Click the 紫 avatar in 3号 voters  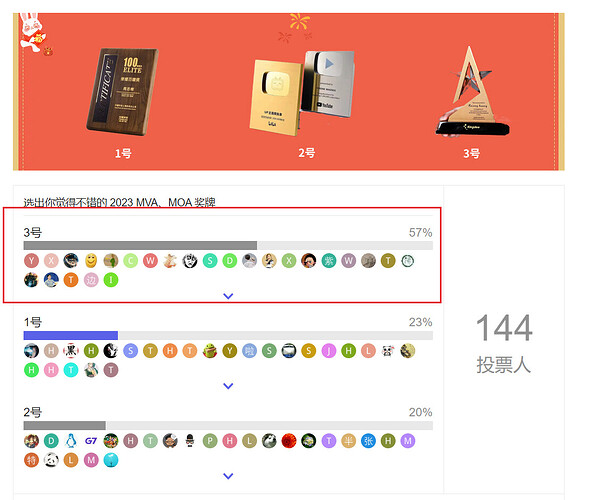point(328,261)
